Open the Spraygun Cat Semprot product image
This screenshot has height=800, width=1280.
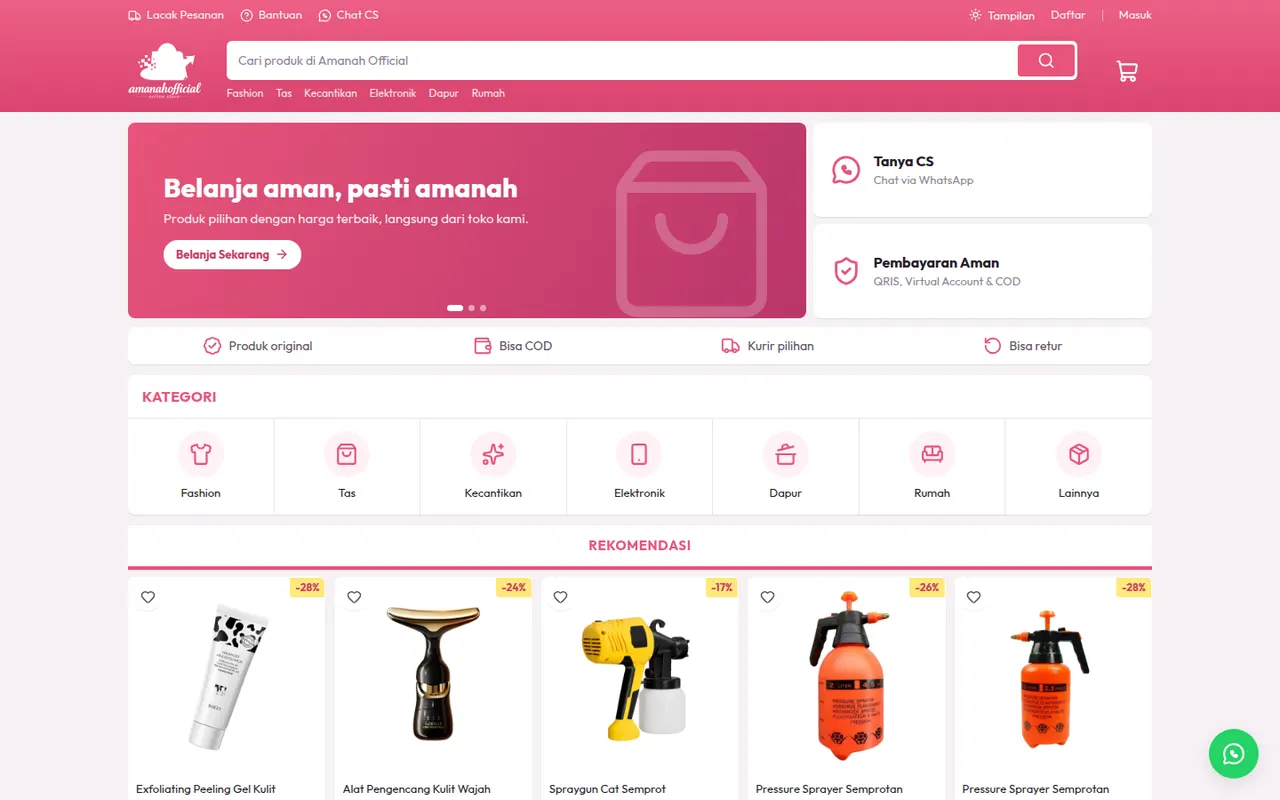[640, 676]
